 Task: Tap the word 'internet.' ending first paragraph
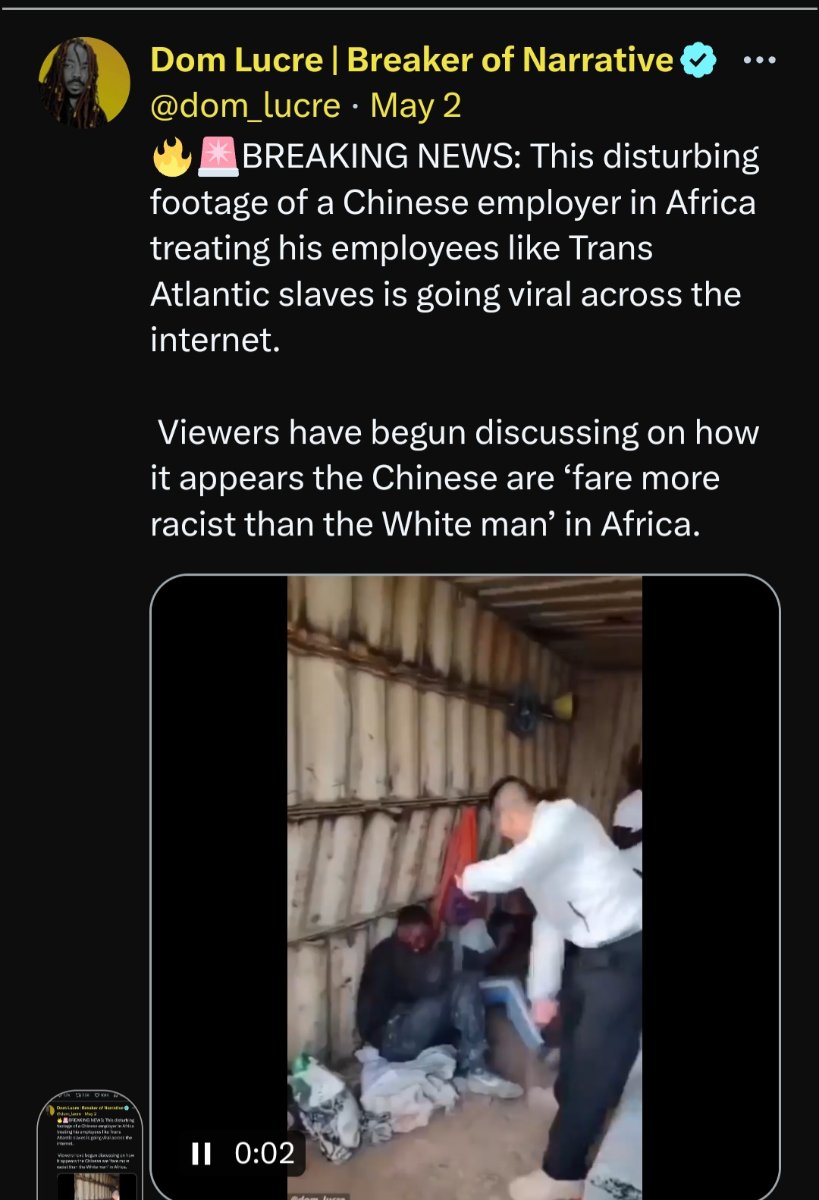coord(211,340)
